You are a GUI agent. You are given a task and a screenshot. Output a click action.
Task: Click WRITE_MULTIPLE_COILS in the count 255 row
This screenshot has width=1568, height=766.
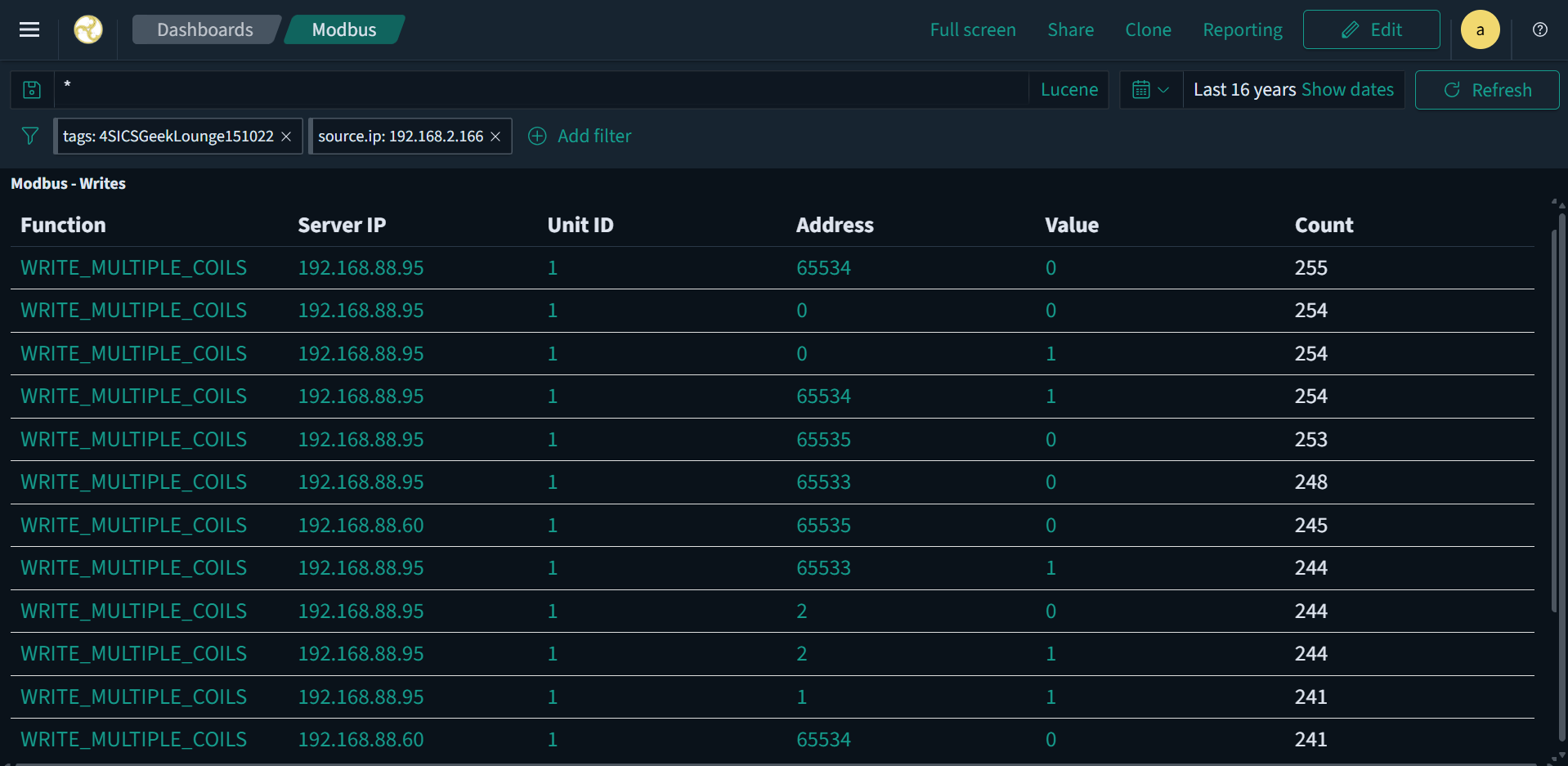click(133, 267)
